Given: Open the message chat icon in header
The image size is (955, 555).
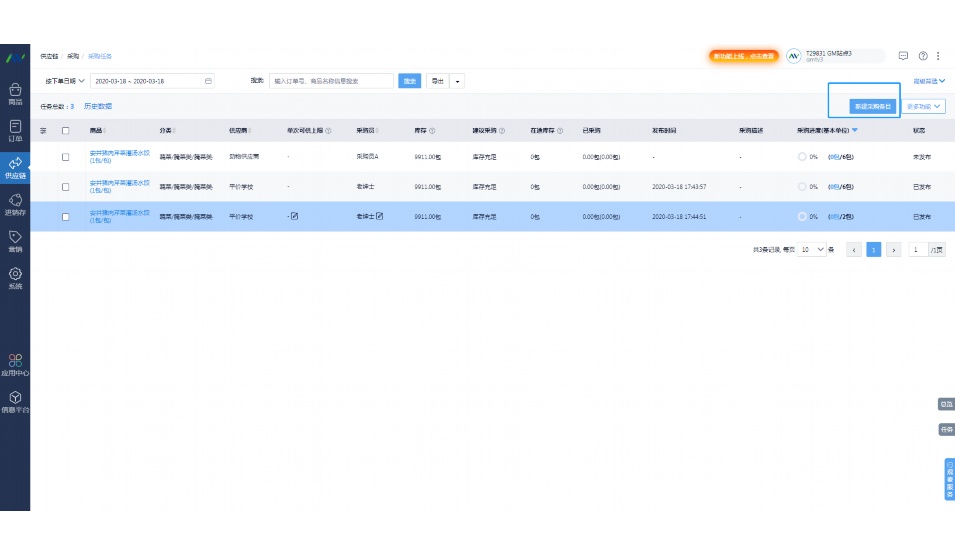Looking at the screenshot, I should (x=904, y=56).
